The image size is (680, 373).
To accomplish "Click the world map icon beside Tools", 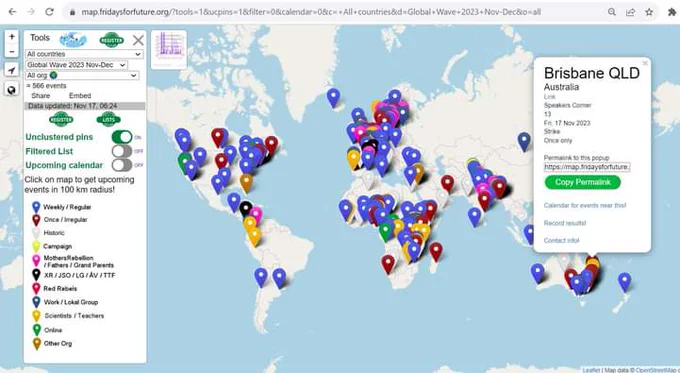I will (x=73, y=40).
